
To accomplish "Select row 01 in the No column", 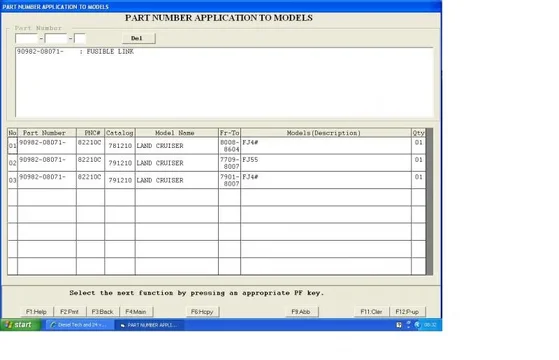I will (12, 146).
